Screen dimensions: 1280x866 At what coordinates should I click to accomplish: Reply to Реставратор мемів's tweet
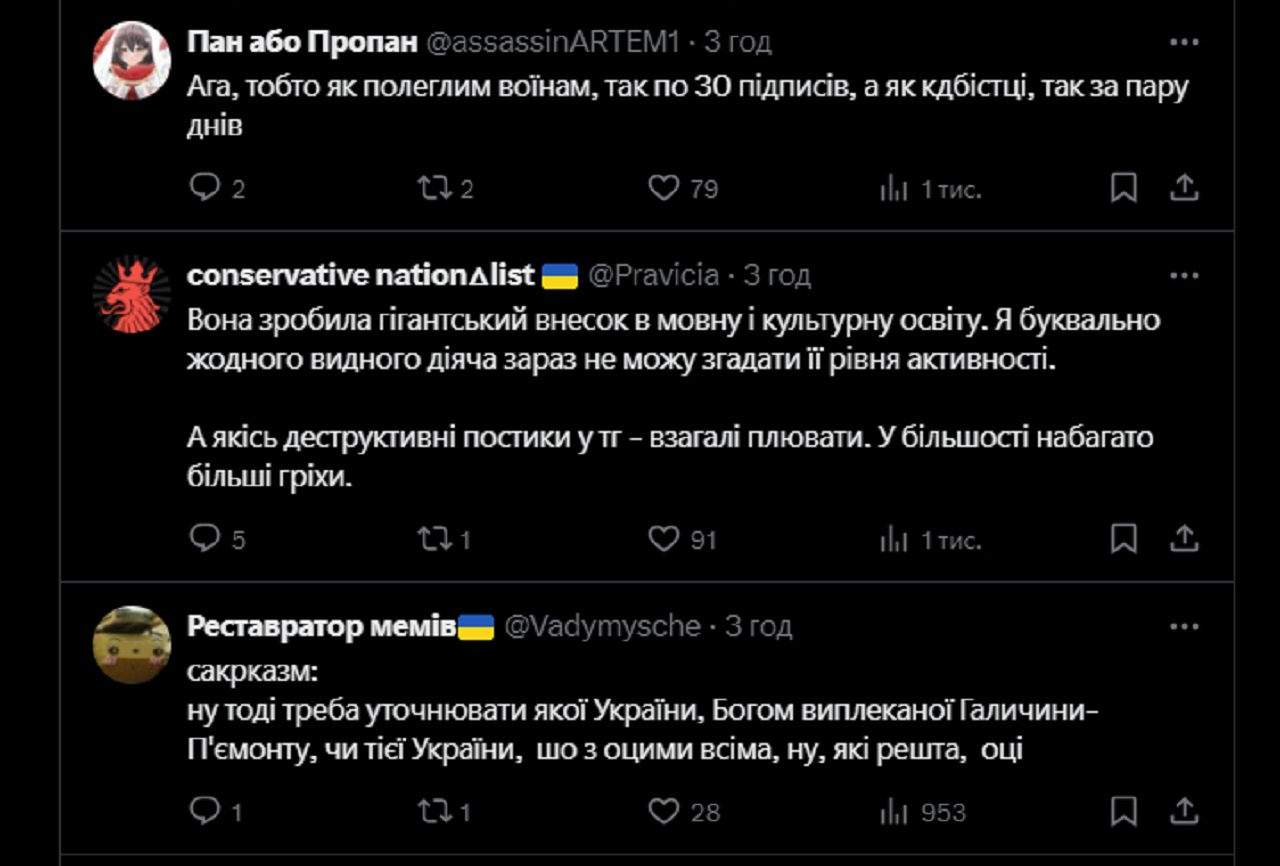203,811
